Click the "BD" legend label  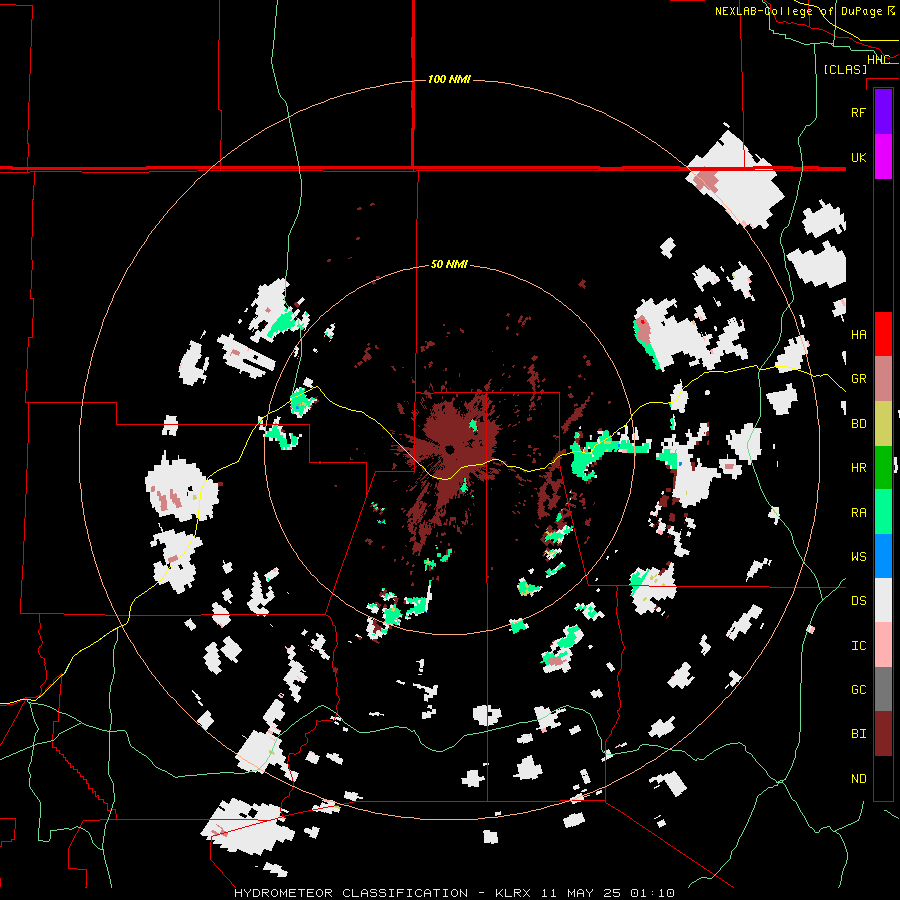pos(858,424)
